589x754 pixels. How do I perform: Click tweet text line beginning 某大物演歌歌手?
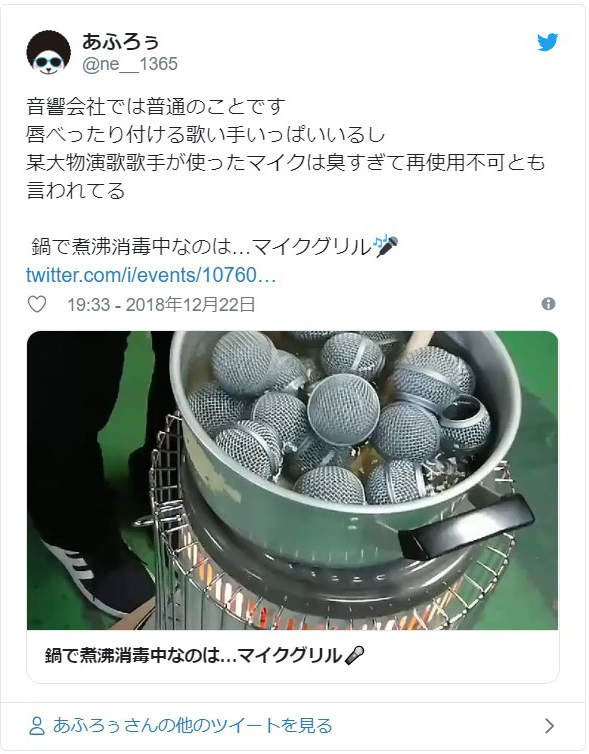(286, 162)
